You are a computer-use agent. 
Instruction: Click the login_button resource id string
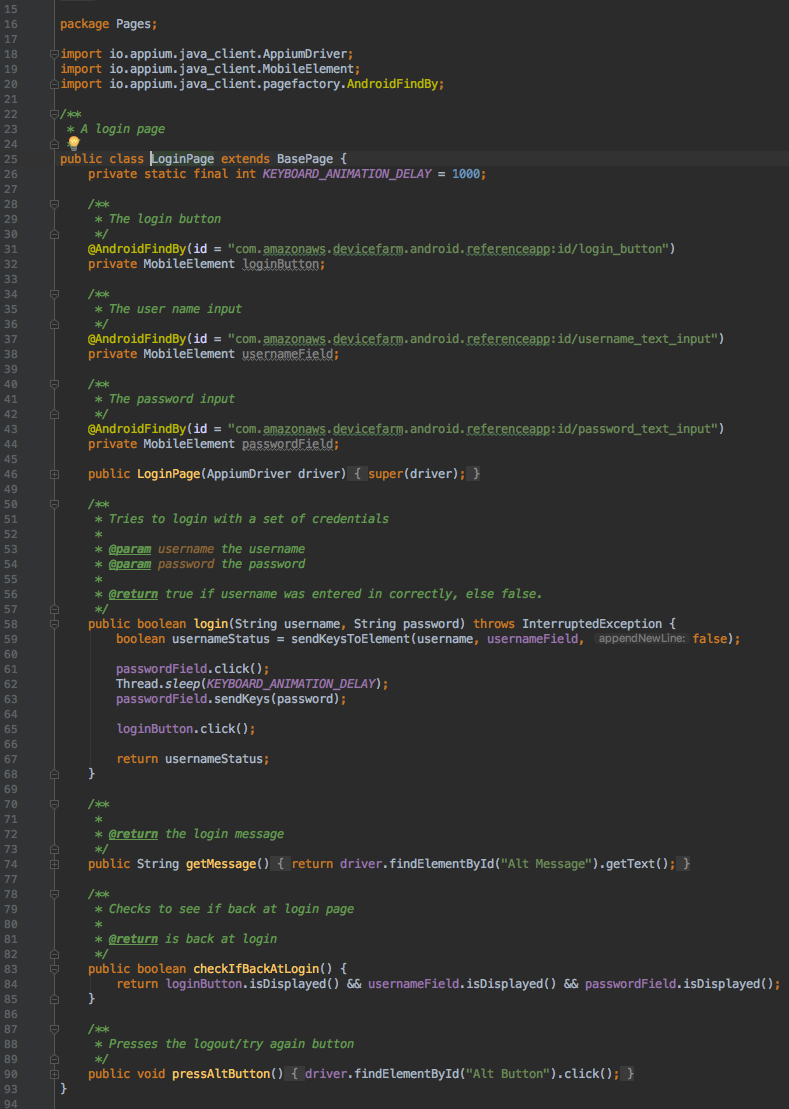[x=448, y=248]
